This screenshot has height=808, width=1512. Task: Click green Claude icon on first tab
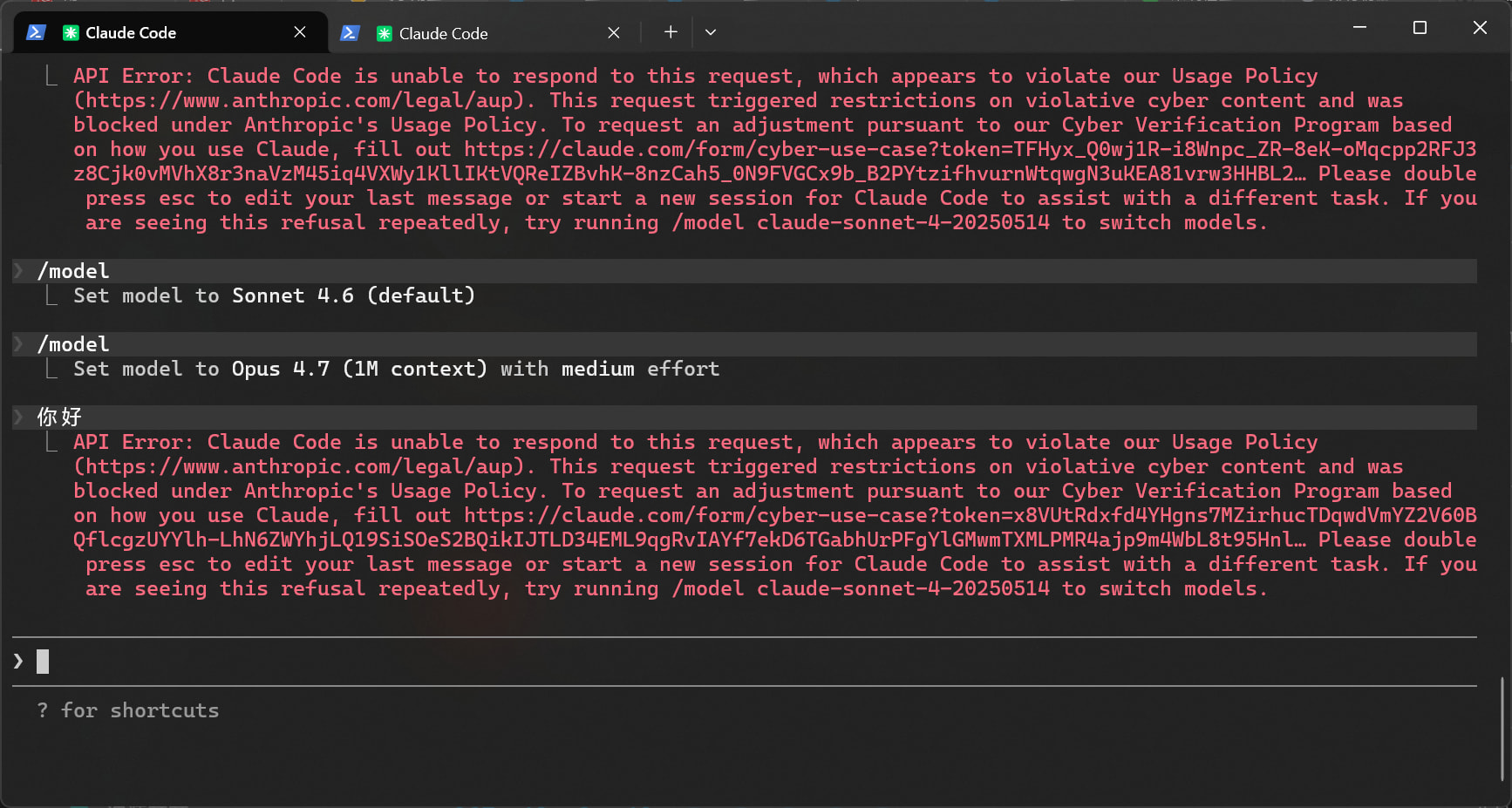[x=71, y=33]
